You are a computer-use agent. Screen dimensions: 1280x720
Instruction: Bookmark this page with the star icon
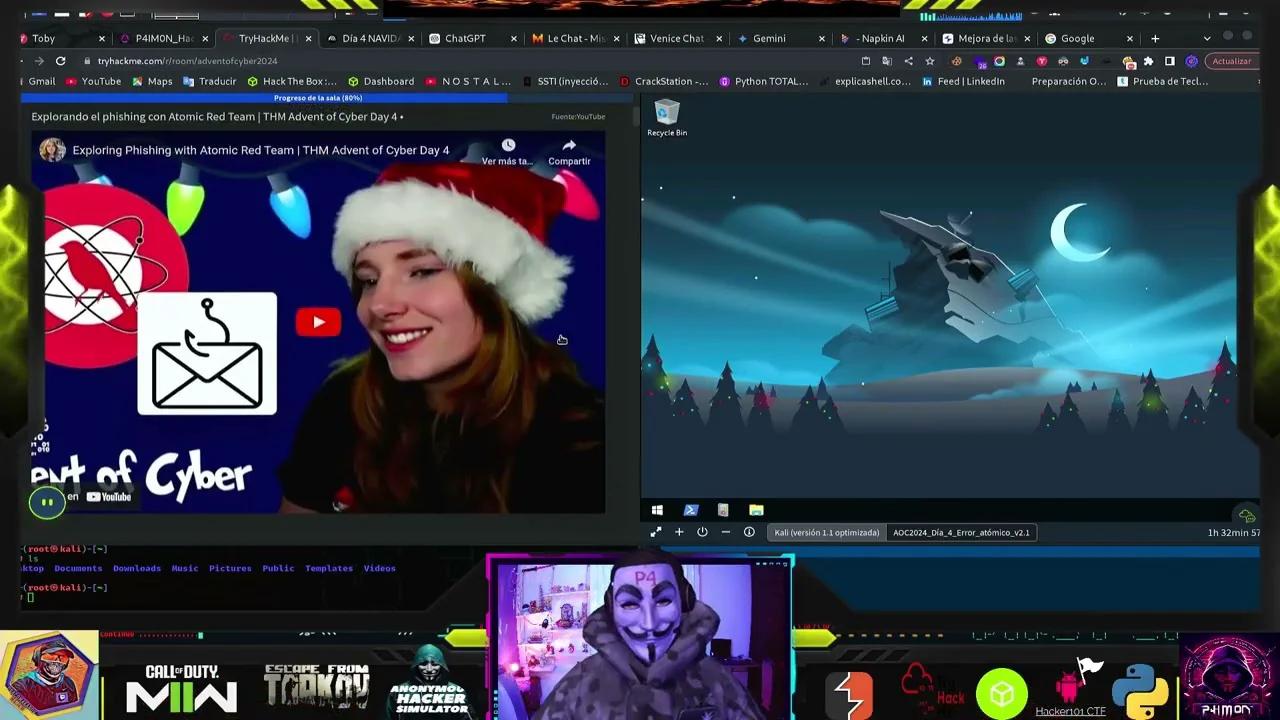click(x=929, y=61)
